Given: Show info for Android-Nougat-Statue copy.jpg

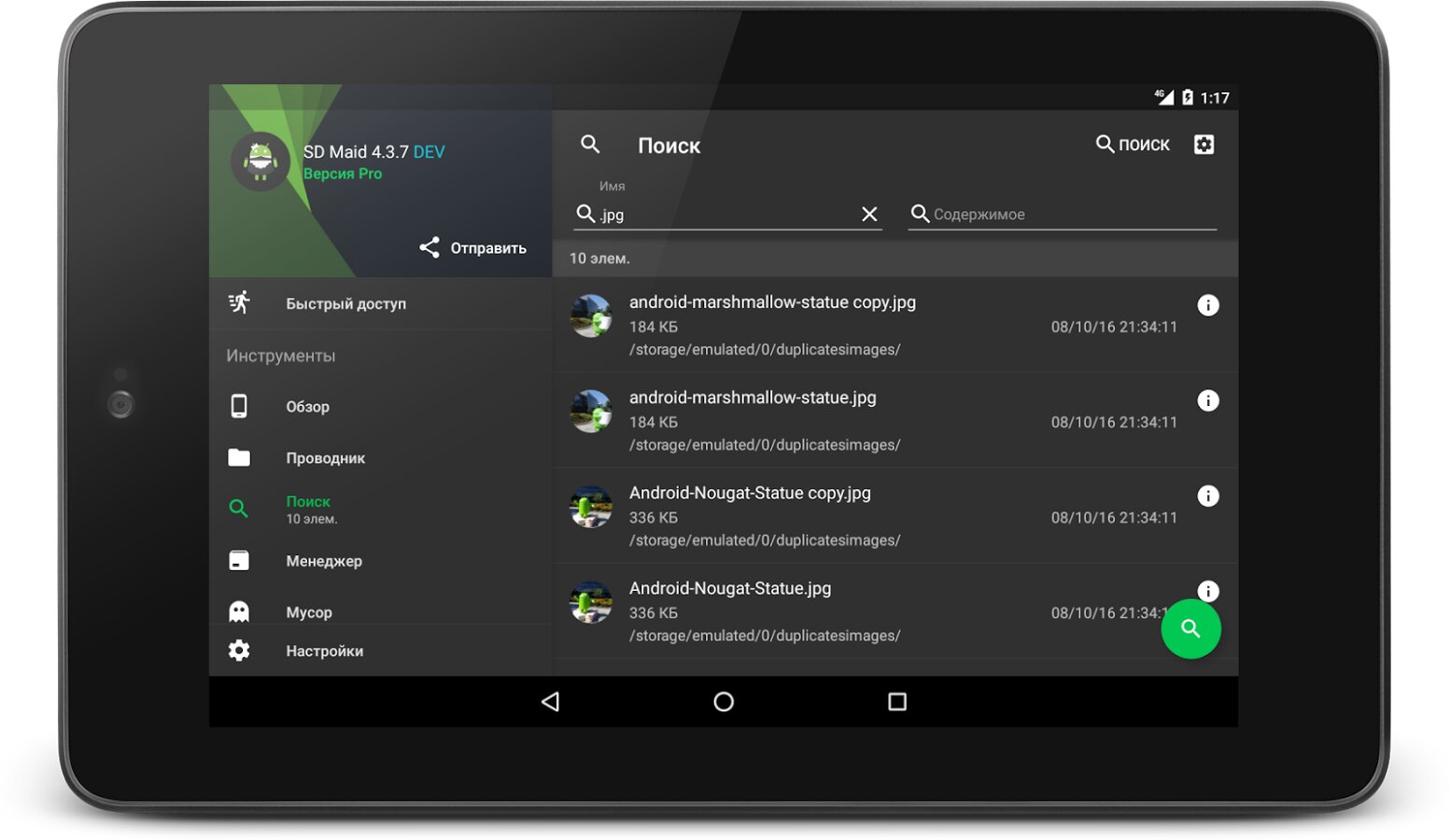Looking at the screenshot, I should [x=1208, y=496].
